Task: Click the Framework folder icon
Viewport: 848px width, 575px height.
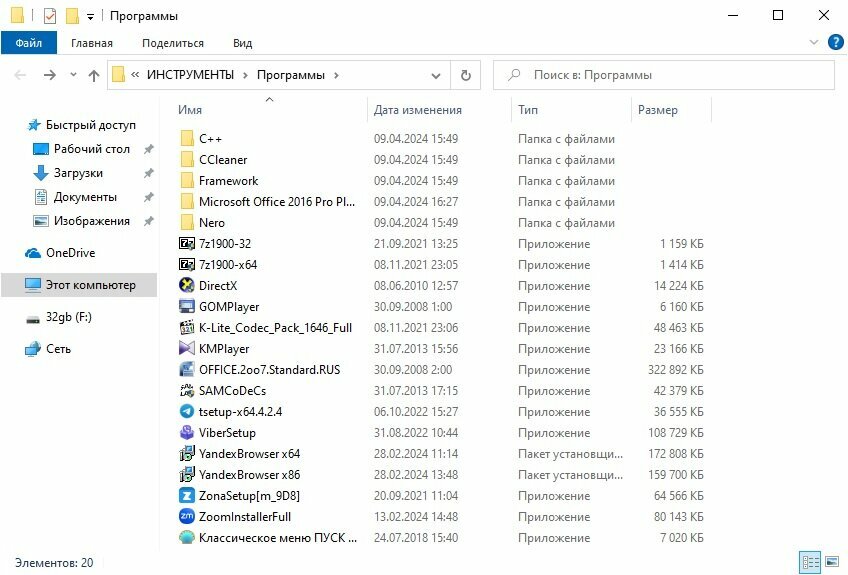Action: (x=187, y=181)
